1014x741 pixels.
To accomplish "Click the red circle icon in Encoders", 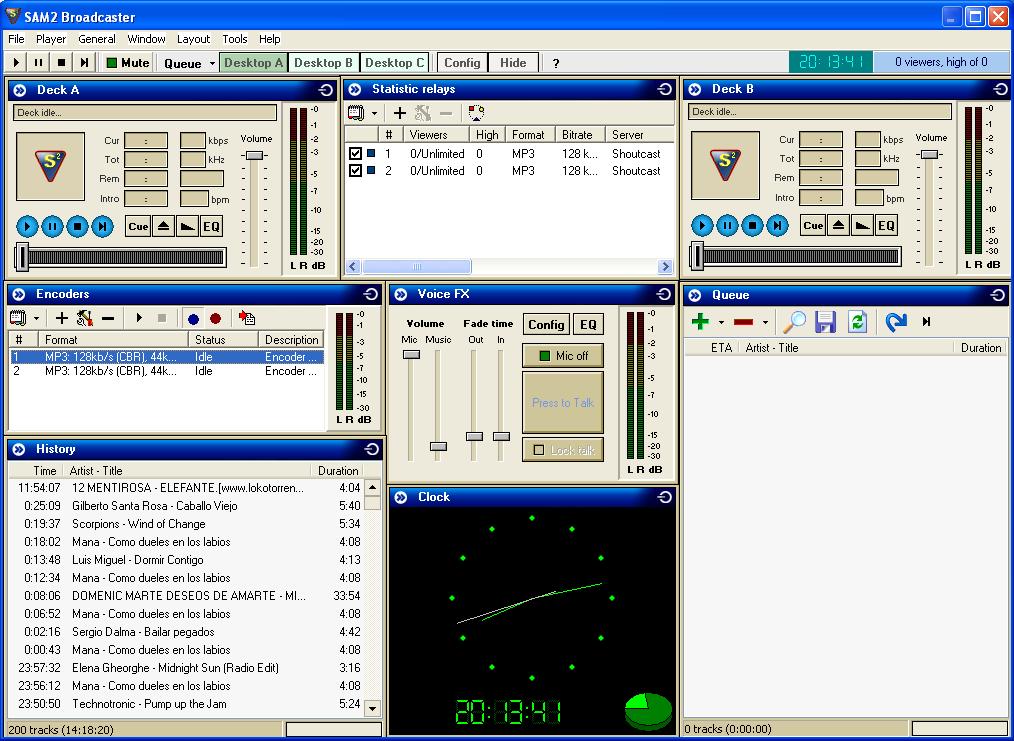I will coord(215,319).
